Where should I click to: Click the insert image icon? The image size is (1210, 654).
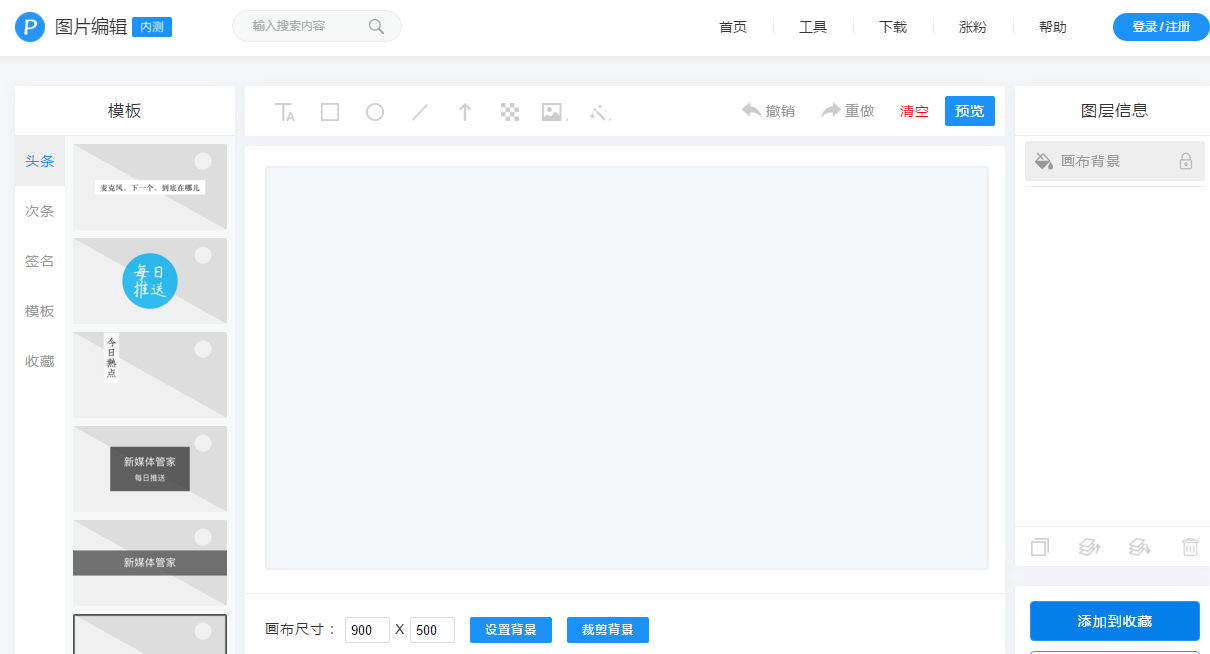tap(552, 112)
